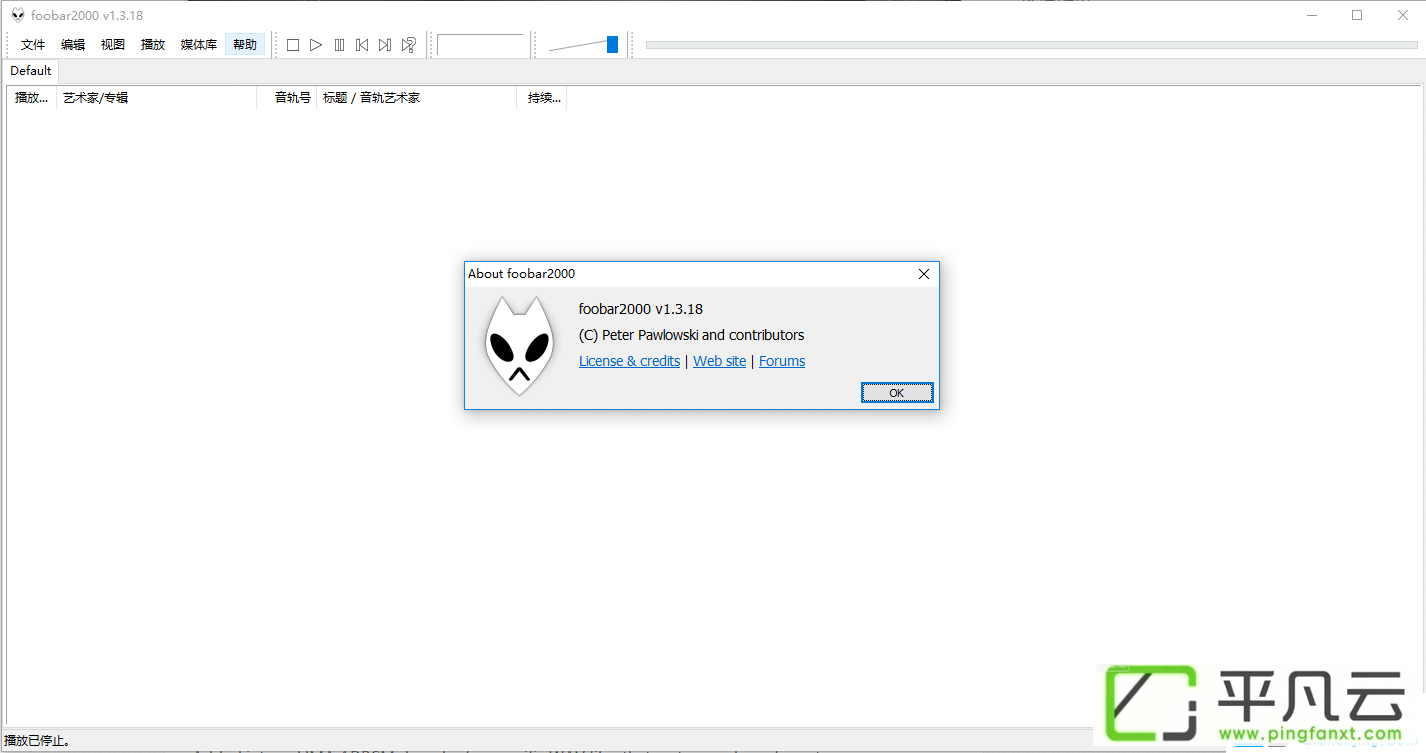The width and height of the screenshot is (1426, 753).
Task: Sort by the 持续... column header
Action: 542,98
